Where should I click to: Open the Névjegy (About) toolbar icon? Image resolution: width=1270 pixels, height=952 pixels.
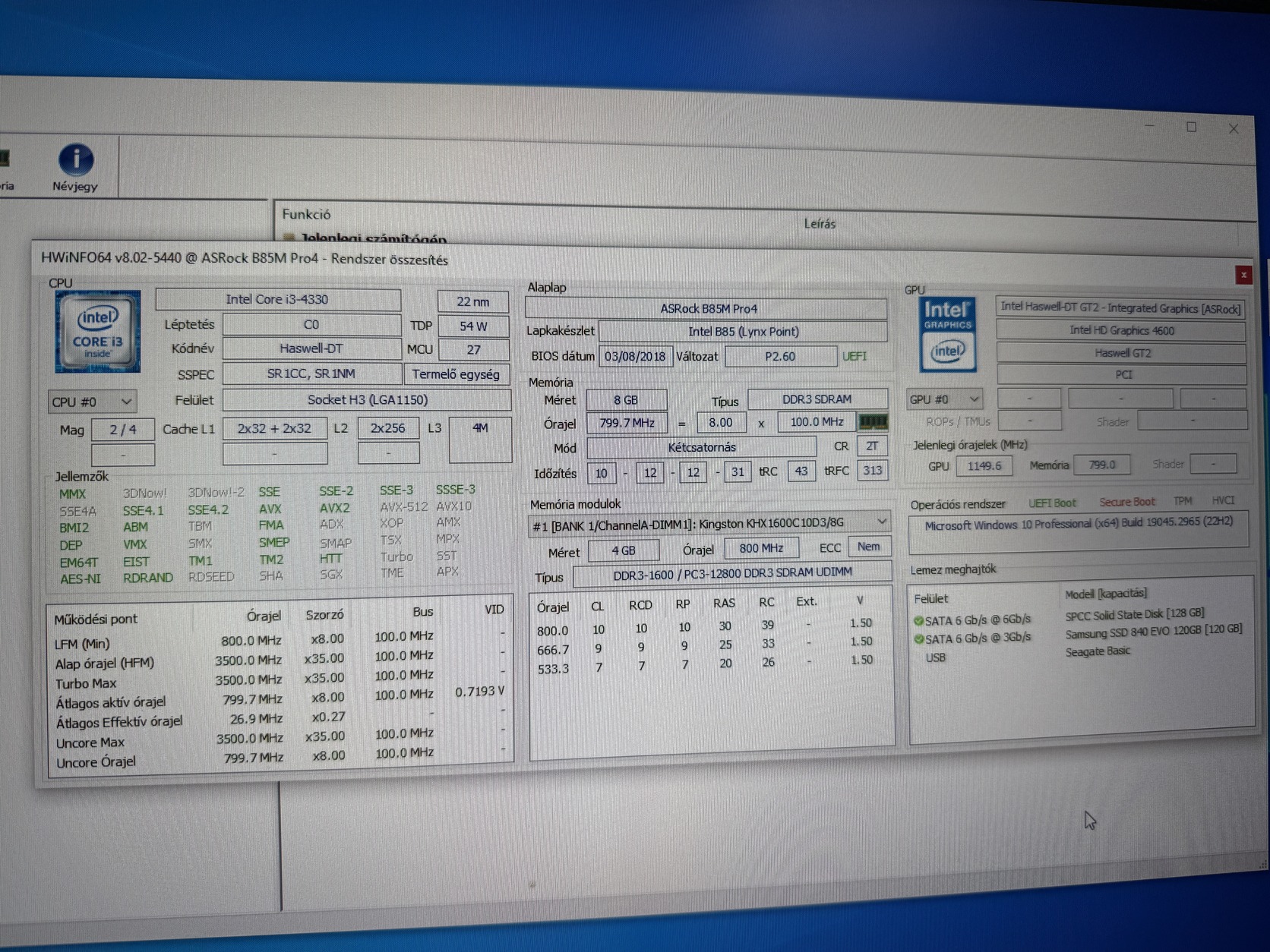coord(76,167)
